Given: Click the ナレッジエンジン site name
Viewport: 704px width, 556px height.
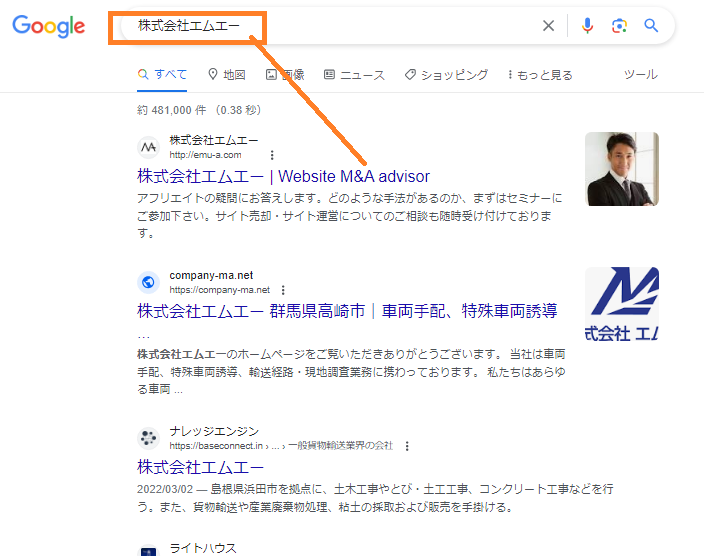Looking at the screenshot, I should click(214, 431).
